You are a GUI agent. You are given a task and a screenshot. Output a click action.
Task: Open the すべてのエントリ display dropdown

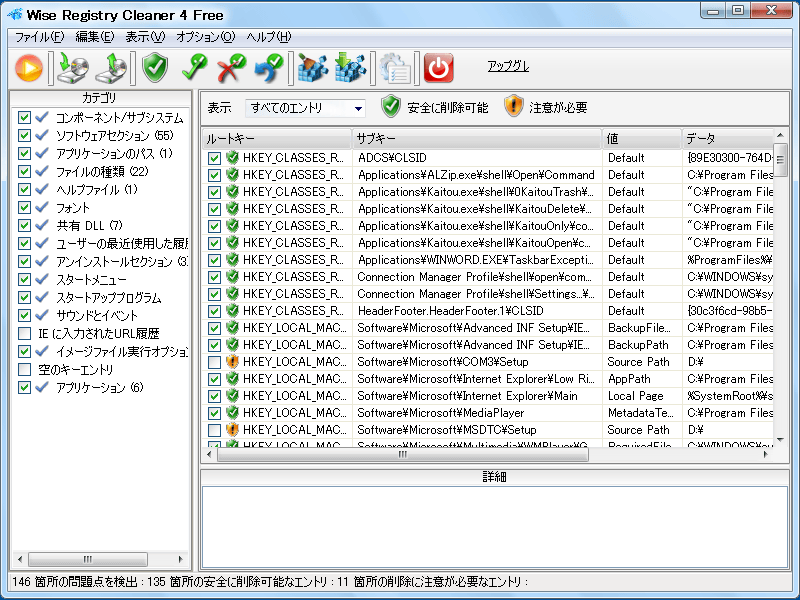coord(305,108)
